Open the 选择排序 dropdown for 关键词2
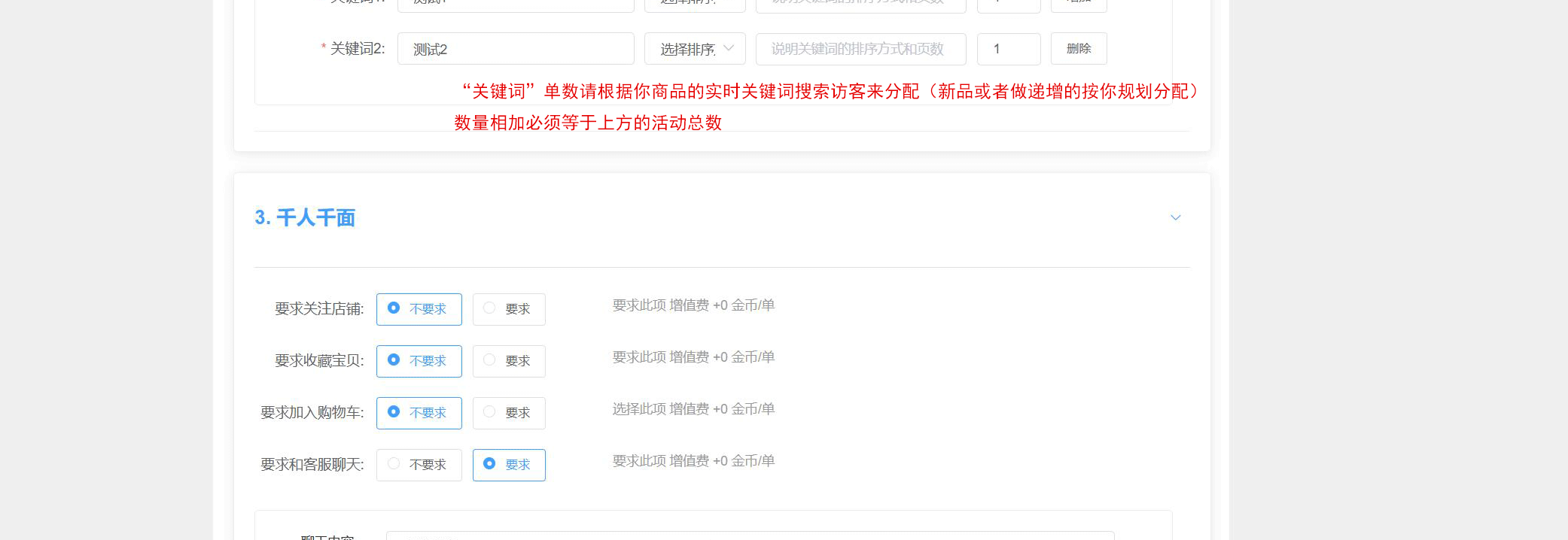Screen dimensions: 1568x540 coord(695,49)
